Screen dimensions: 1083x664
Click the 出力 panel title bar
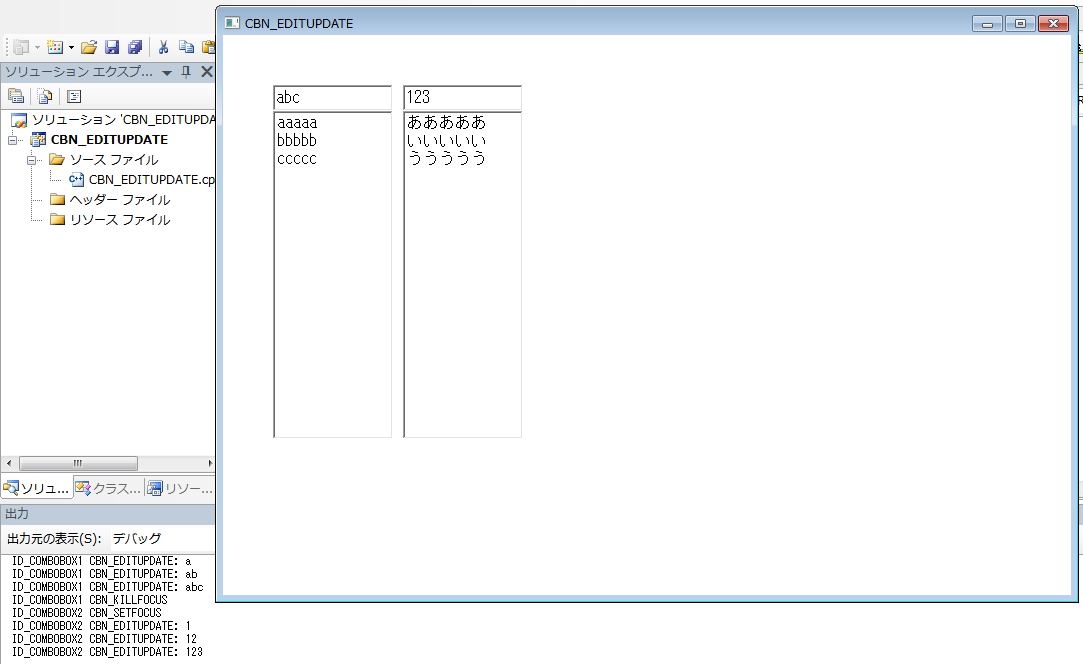[108, 513]
